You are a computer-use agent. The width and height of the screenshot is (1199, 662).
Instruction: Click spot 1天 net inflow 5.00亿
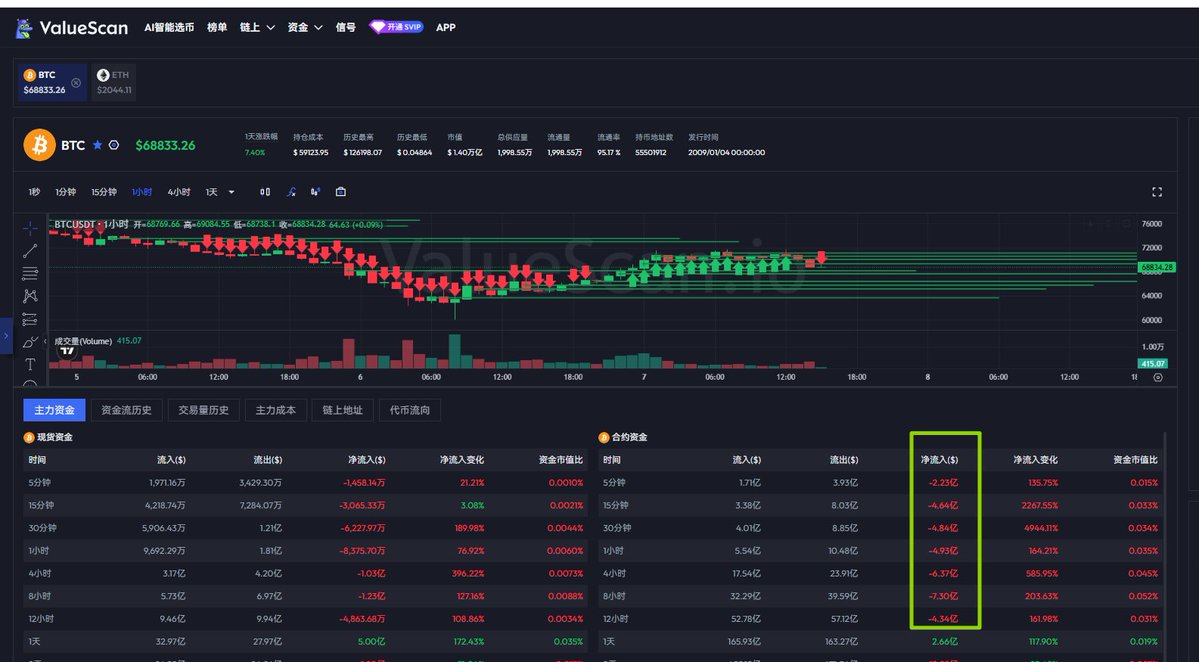(x=372, y=642)
